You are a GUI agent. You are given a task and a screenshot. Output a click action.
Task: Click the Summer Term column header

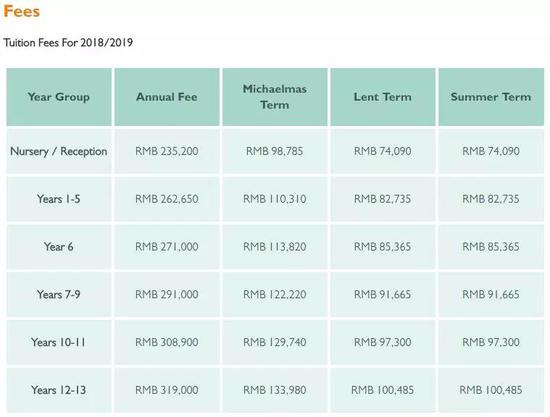click(491, 97)
